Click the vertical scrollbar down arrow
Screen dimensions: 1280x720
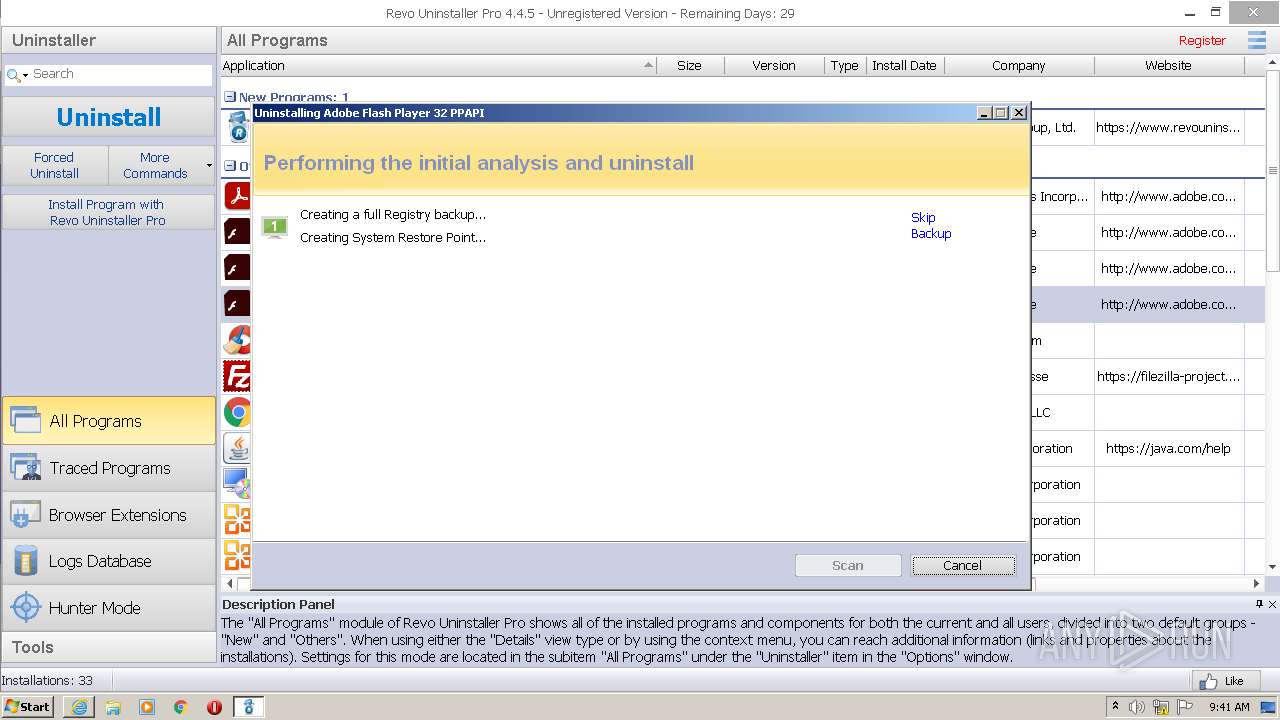click(1272, 567)
